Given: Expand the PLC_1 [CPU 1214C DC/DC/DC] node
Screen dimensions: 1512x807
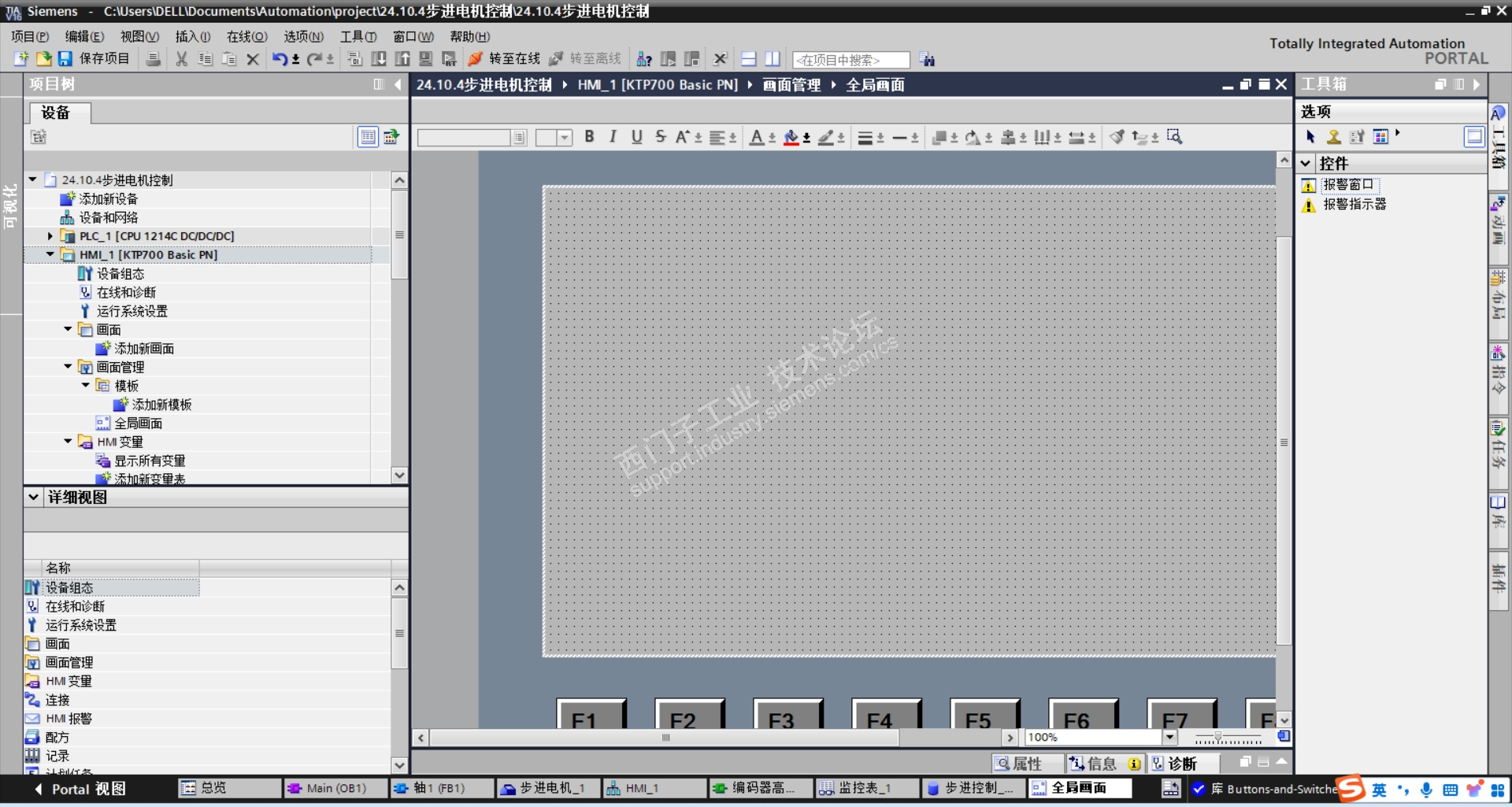Looking at the screenshot, I should pyautogui.click(x=50, y=235).
